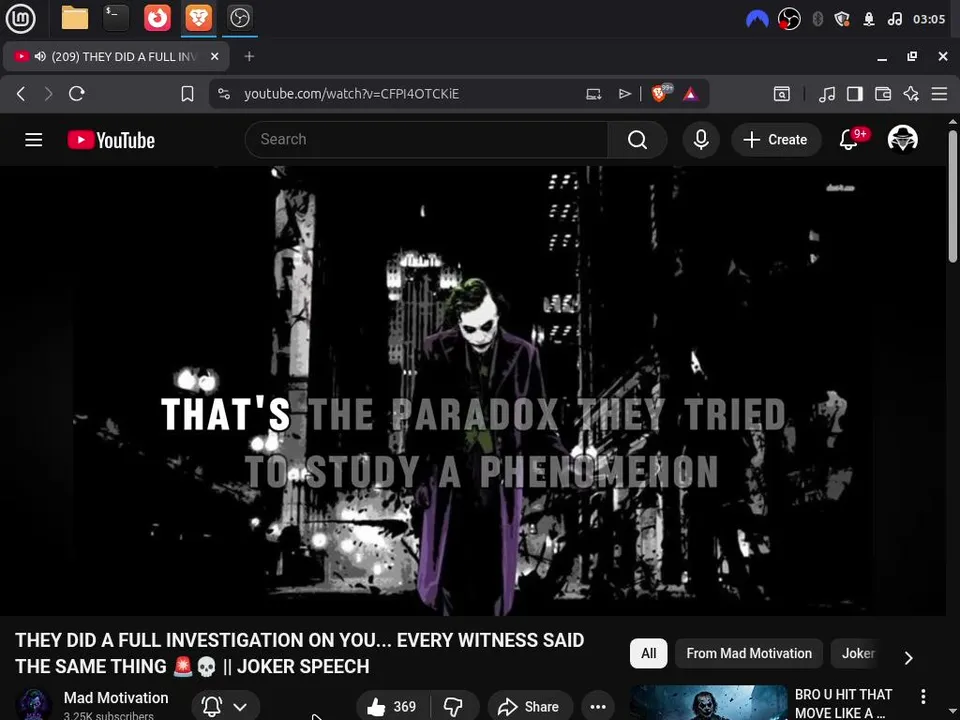
Task: Select the Joker filter chip
Action: click(858, 654)
